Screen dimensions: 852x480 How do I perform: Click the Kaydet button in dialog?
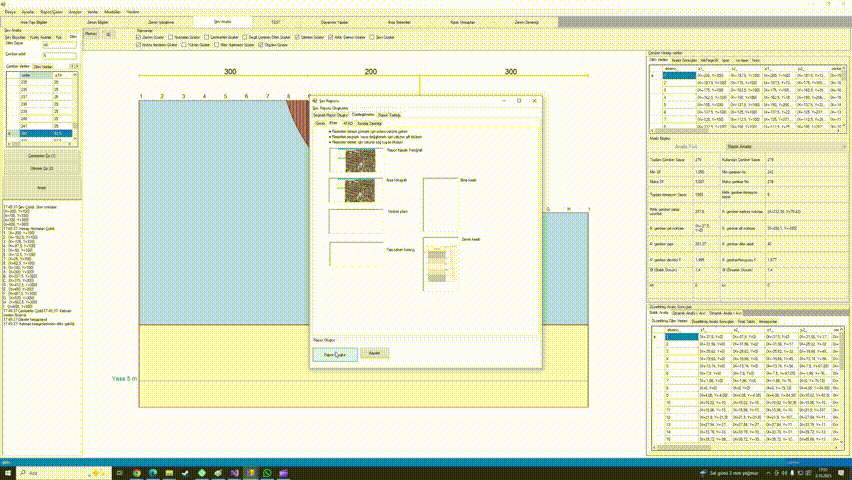click(x=373, y=354)
